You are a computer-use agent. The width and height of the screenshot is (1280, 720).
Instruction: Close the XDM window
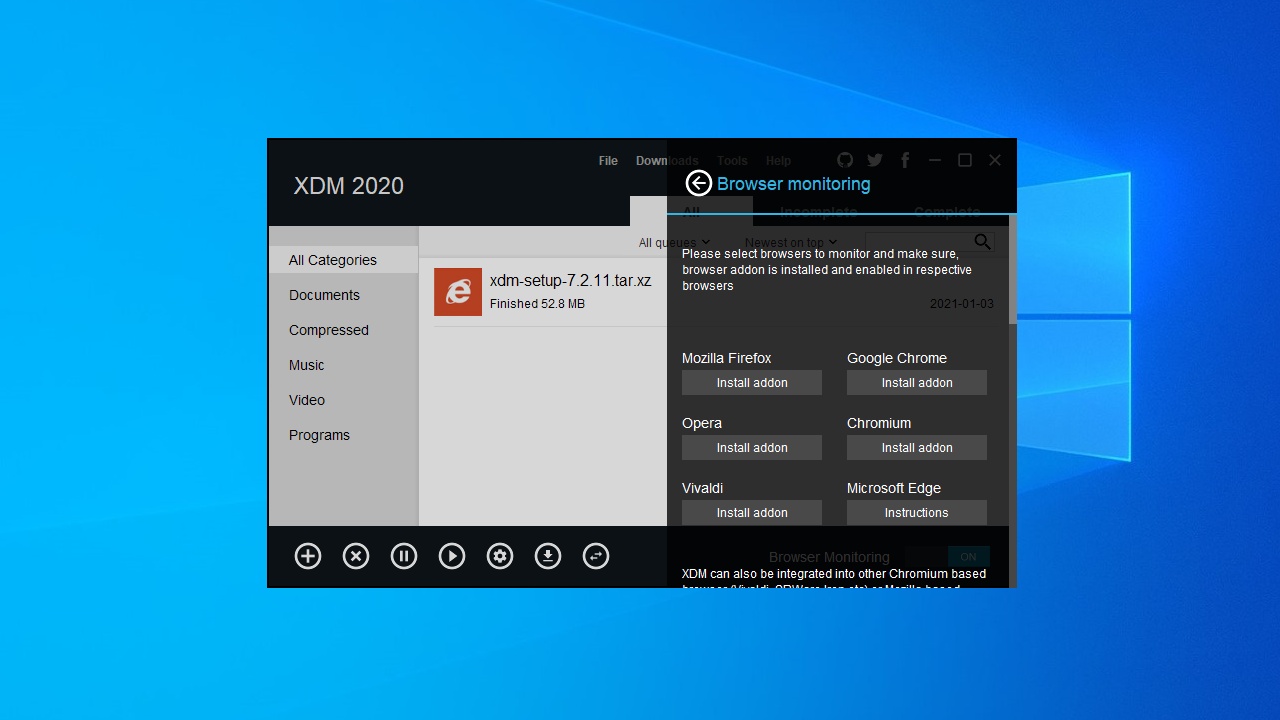click(995, 160)
